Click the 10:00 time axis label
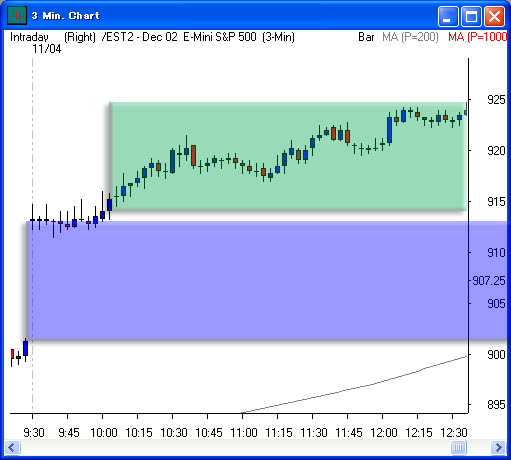 104,433
